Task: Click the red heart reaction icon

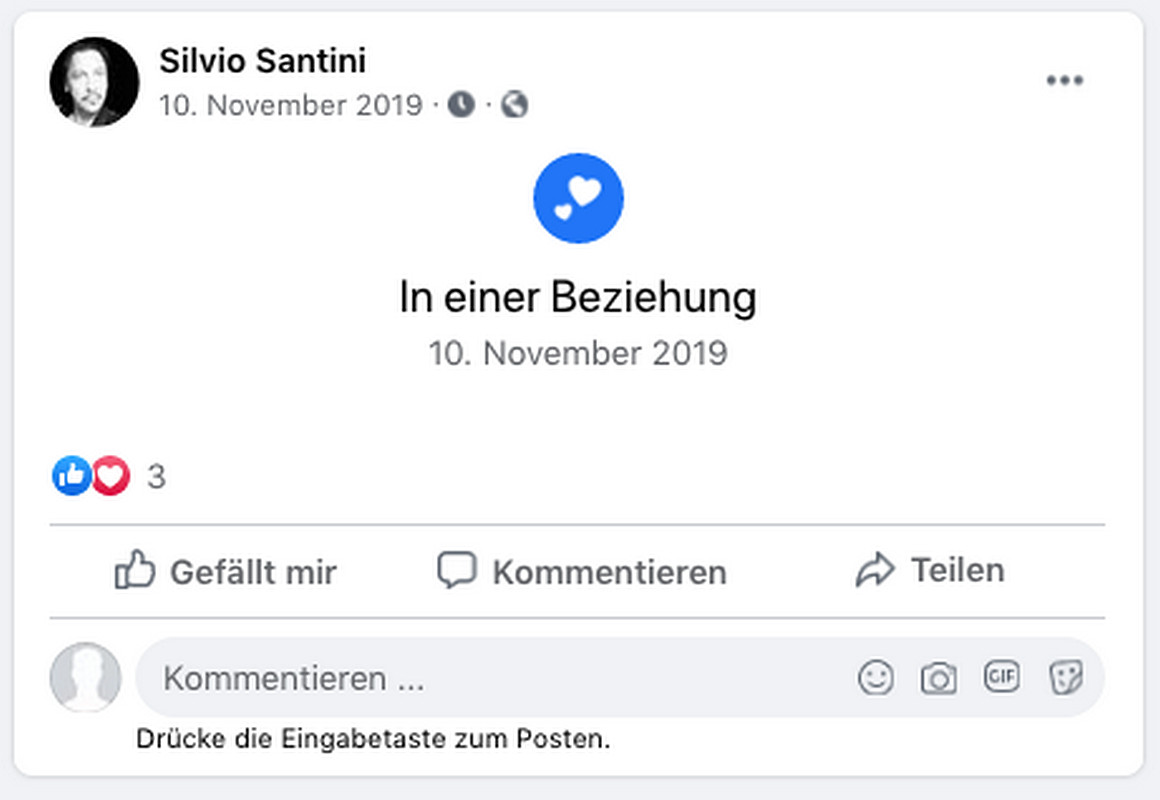Action: pyautogui.click(x=111, y=477)
